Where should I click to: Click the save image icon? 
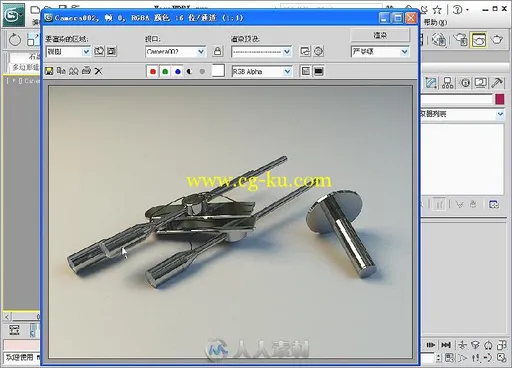[49, 71]
